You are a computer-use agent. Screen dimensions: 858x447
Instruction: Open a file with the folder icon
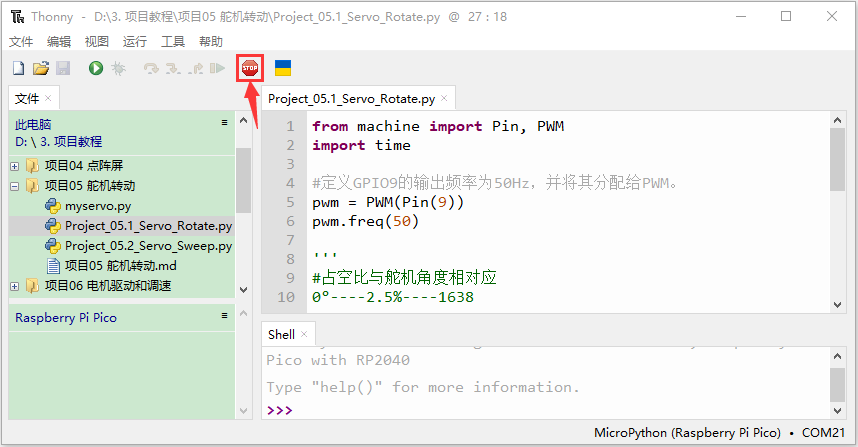pyautogui.click(x=40, y=68)
